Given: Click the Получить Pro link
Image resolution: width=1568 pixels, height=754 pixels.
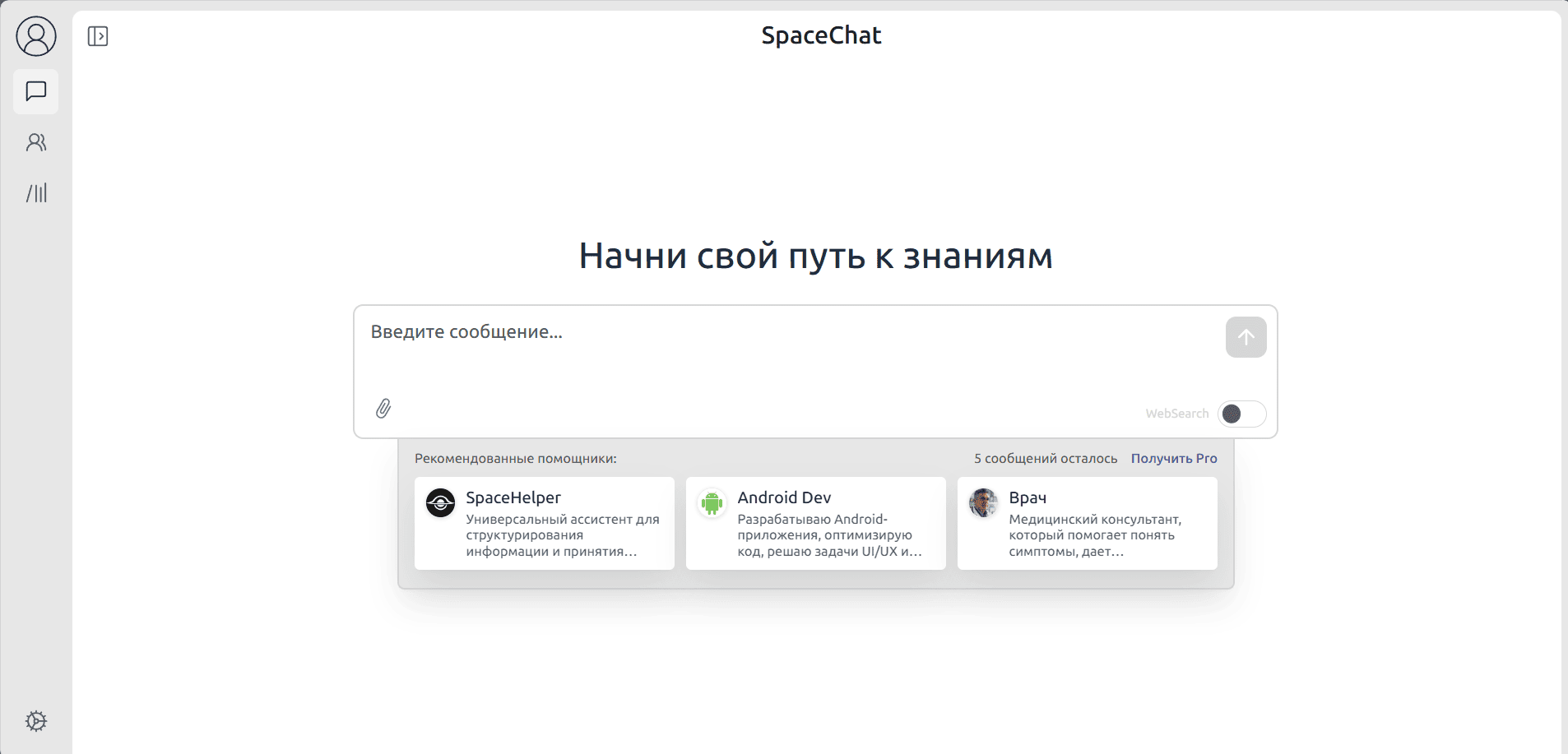Looking at the screenshot, I should [x=1173, y=459].
